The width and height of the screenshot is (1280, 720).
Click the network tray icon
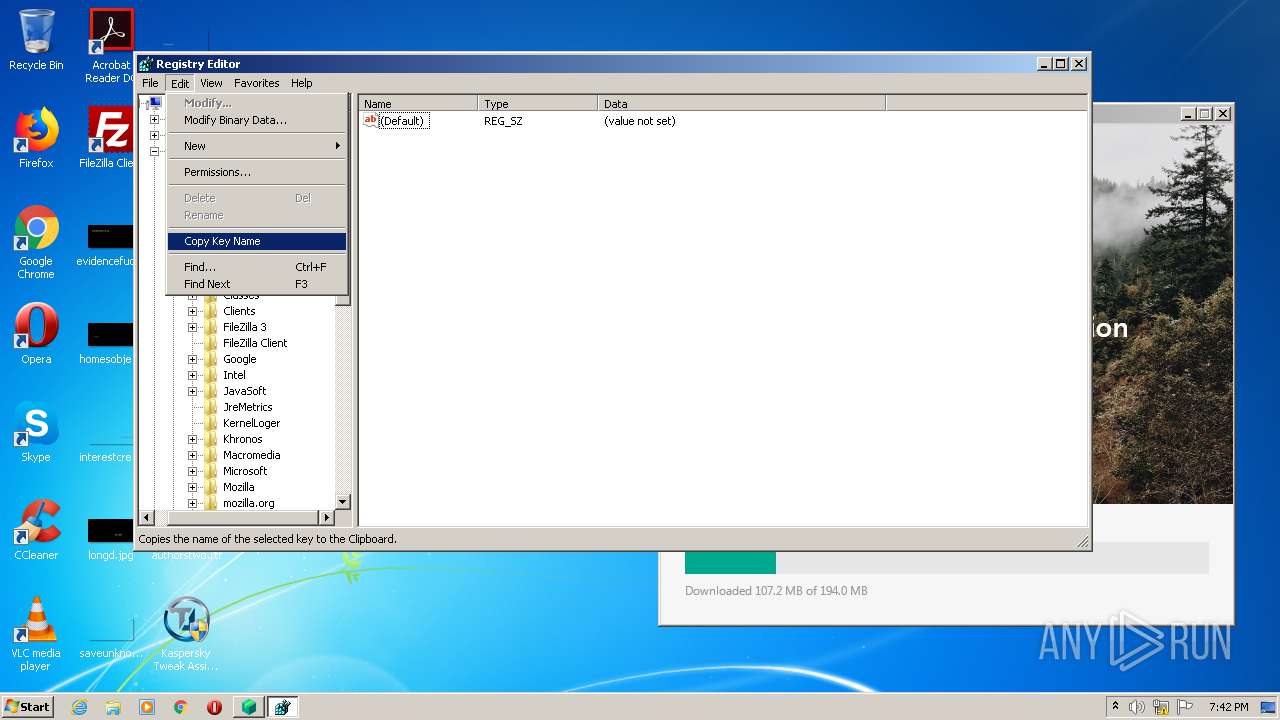pos(1161,707)
